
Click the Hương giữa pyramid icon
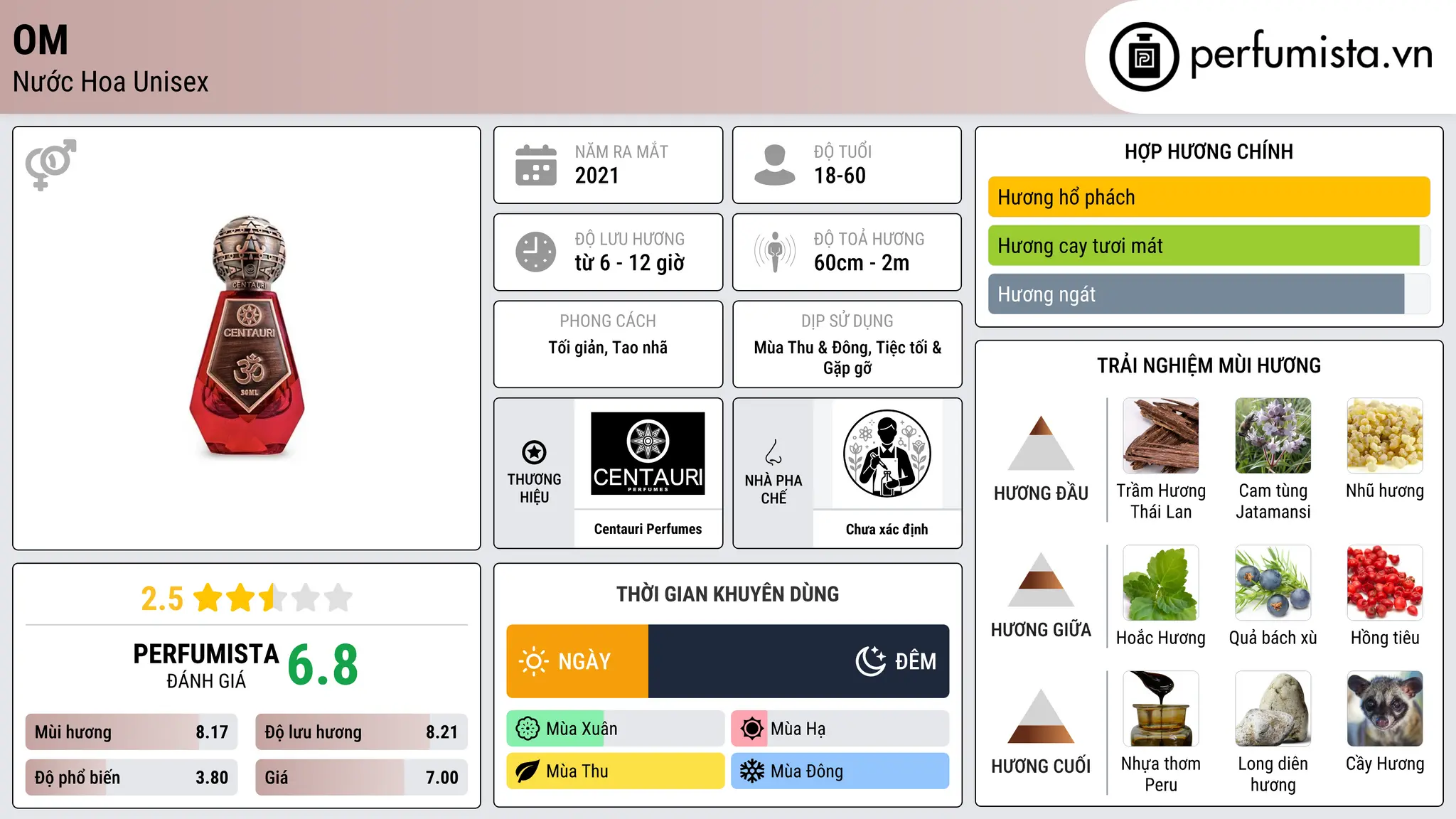pos(1041,579)
